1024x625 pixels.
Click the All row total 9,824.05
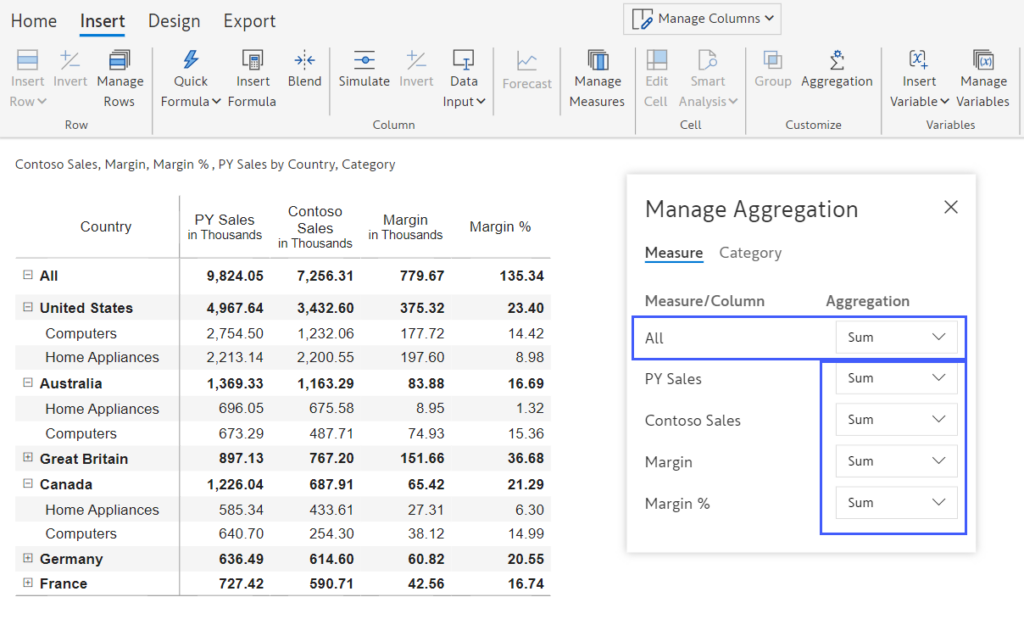pos(235,276)
